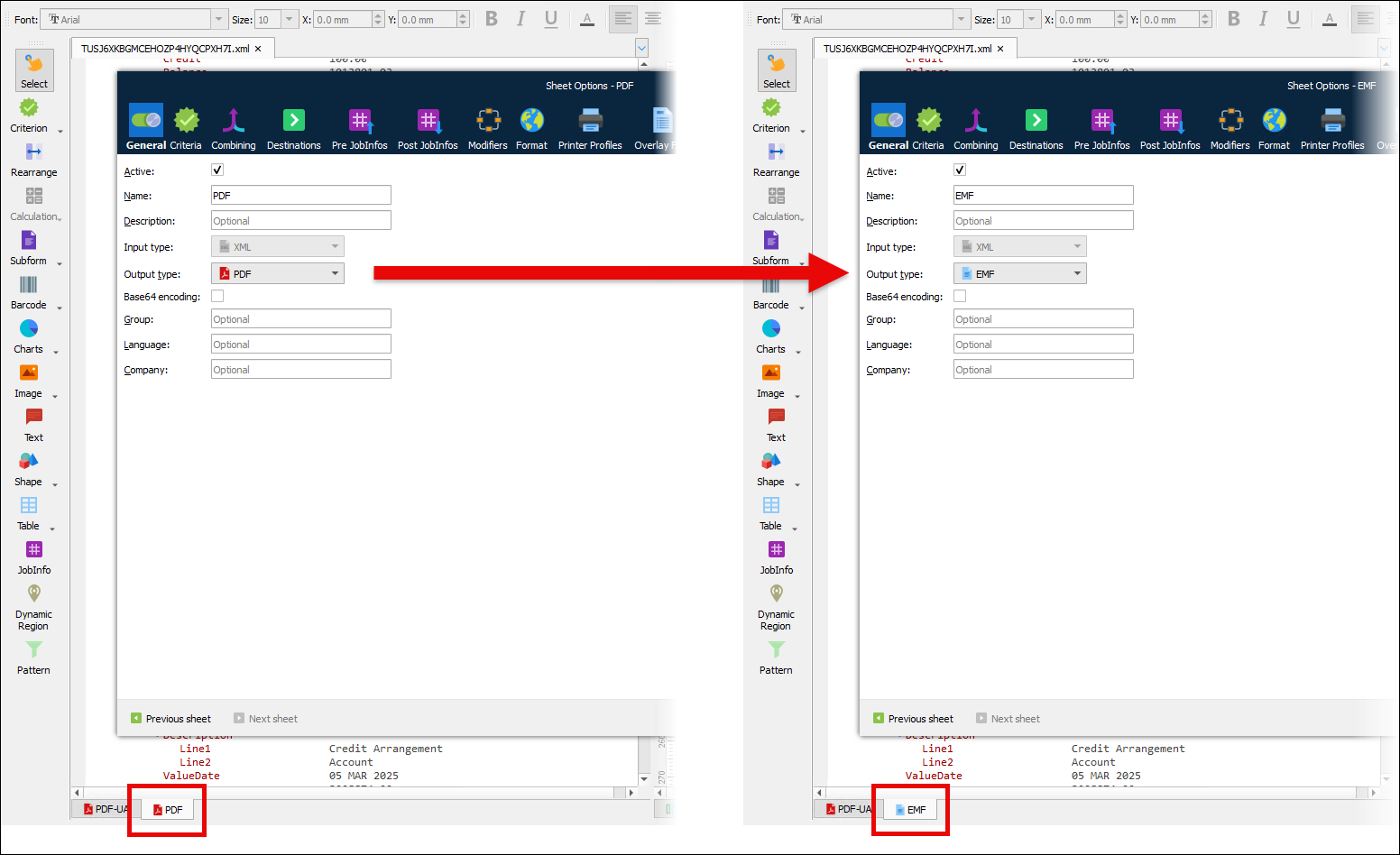
Task: Go to Next sheet in EMF options
Action: click(x=1008, y=719)
